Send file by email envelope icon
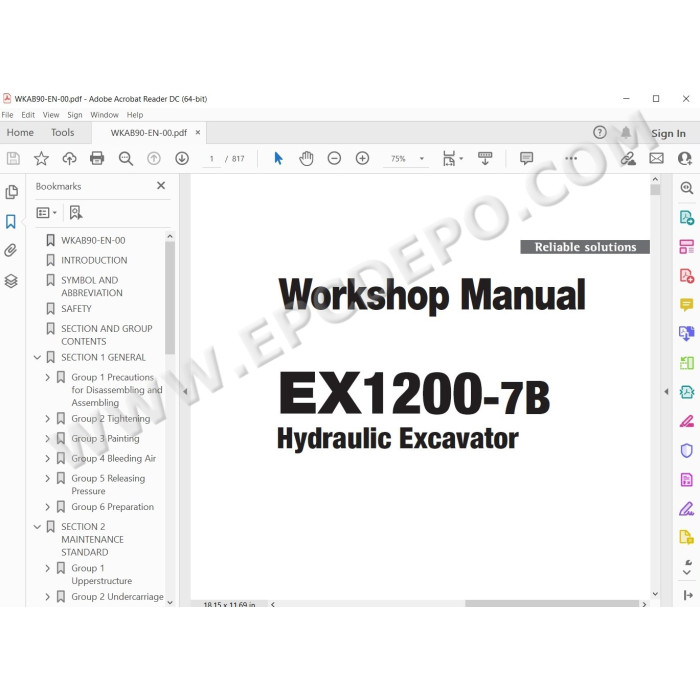700x700 pixels. [656, 158]
